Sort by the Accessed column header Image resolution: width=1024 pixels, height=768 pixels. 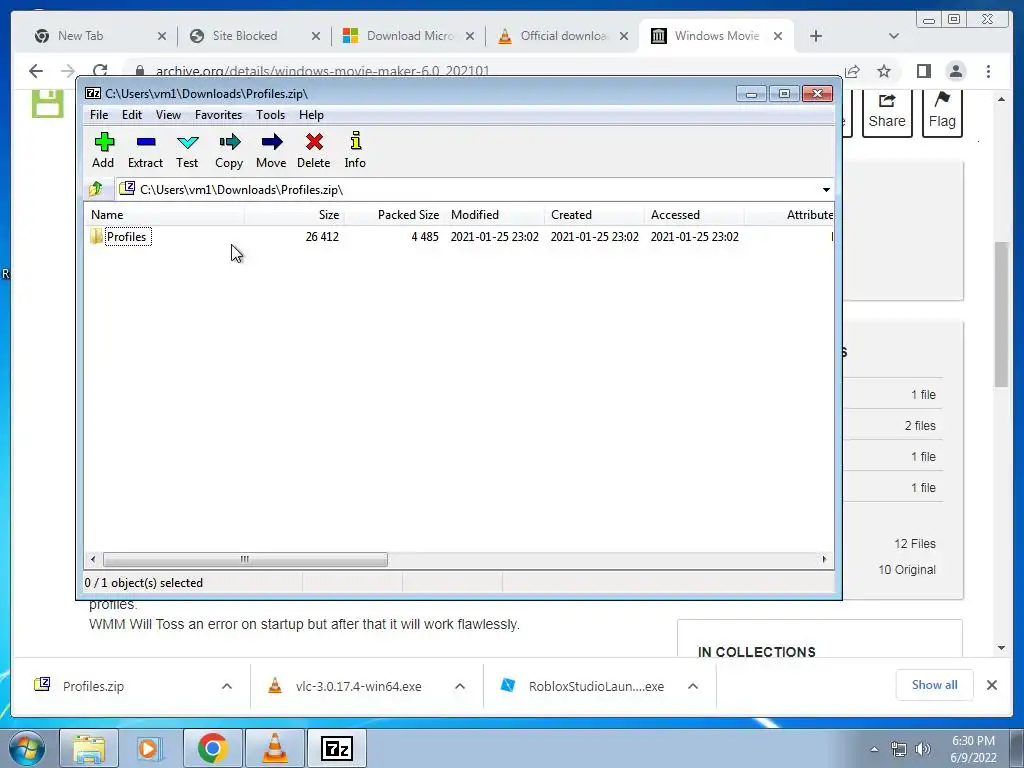694,215
